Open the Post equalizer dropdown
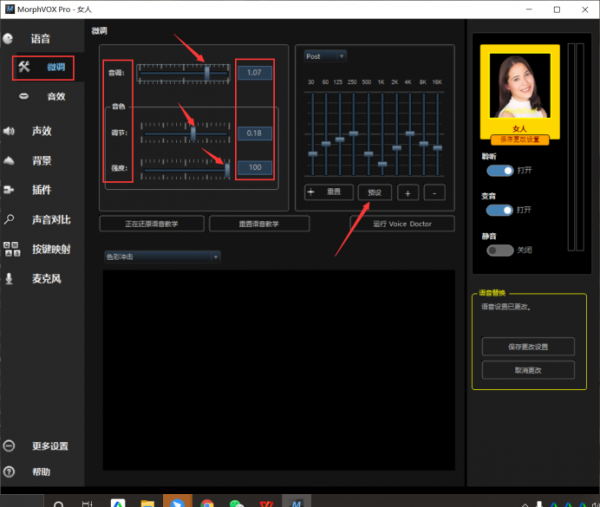The image size is (600, 507). 325,56
